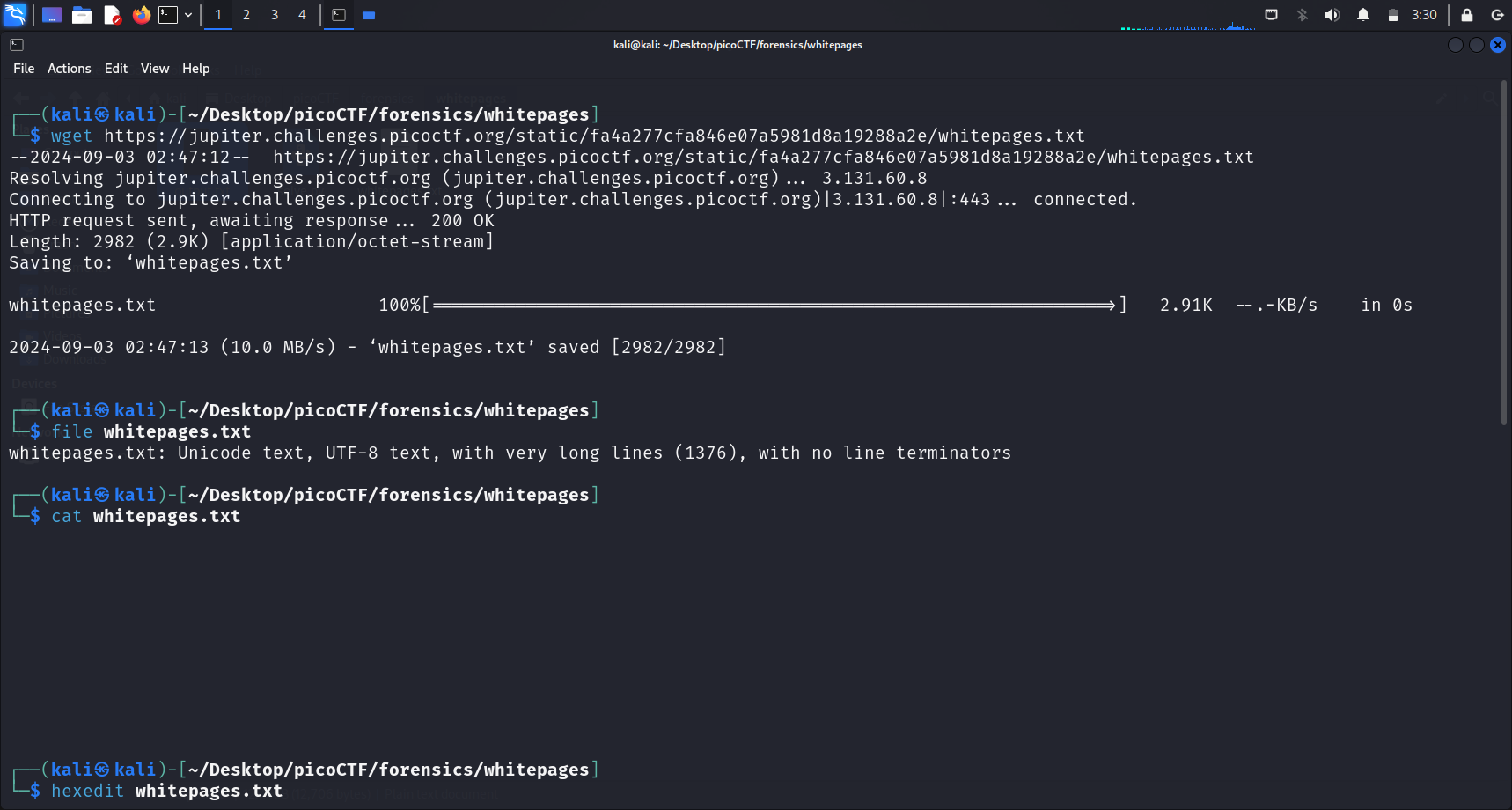Launch Firefox browser
The width and height of the screenshot is (1512, 810).
coord(141,15)
